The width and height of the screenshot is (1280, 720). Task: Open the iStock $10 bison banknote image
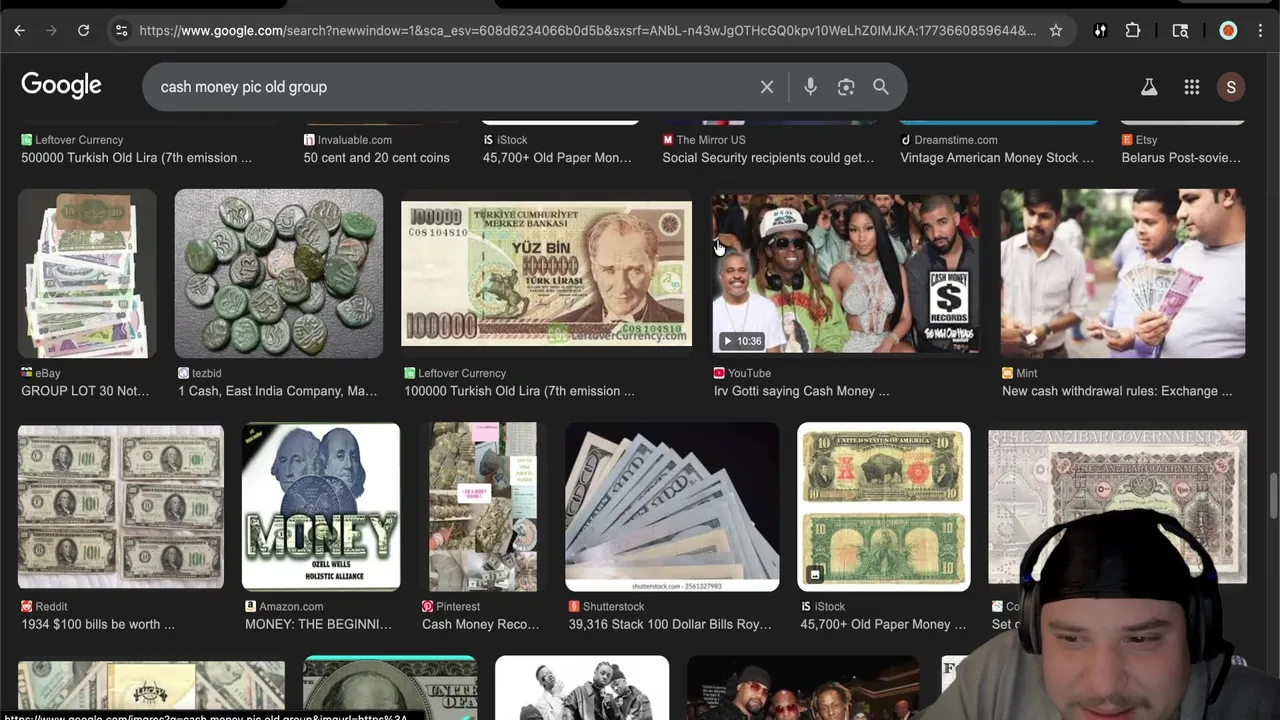click(x=884, y=507)
